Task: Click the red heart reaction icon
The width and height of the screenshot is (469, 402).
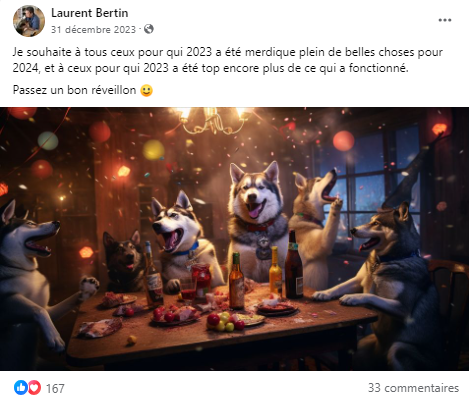Action: (34, 388)
